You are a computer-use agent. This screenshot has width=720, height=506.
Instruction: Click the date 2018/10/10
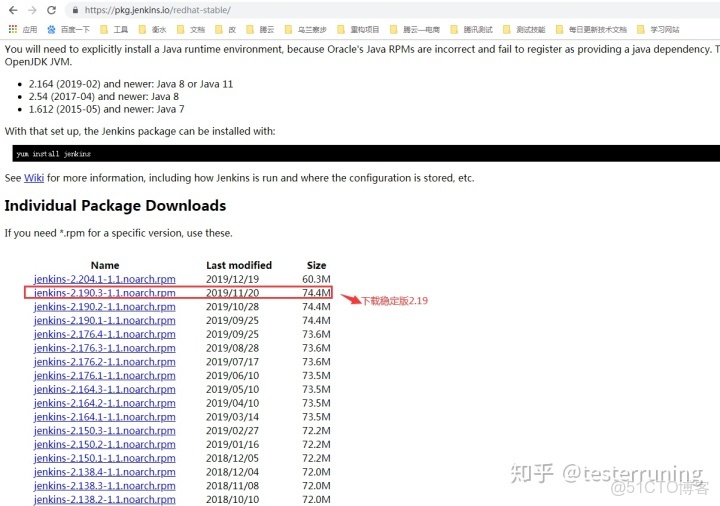point(232,500)
